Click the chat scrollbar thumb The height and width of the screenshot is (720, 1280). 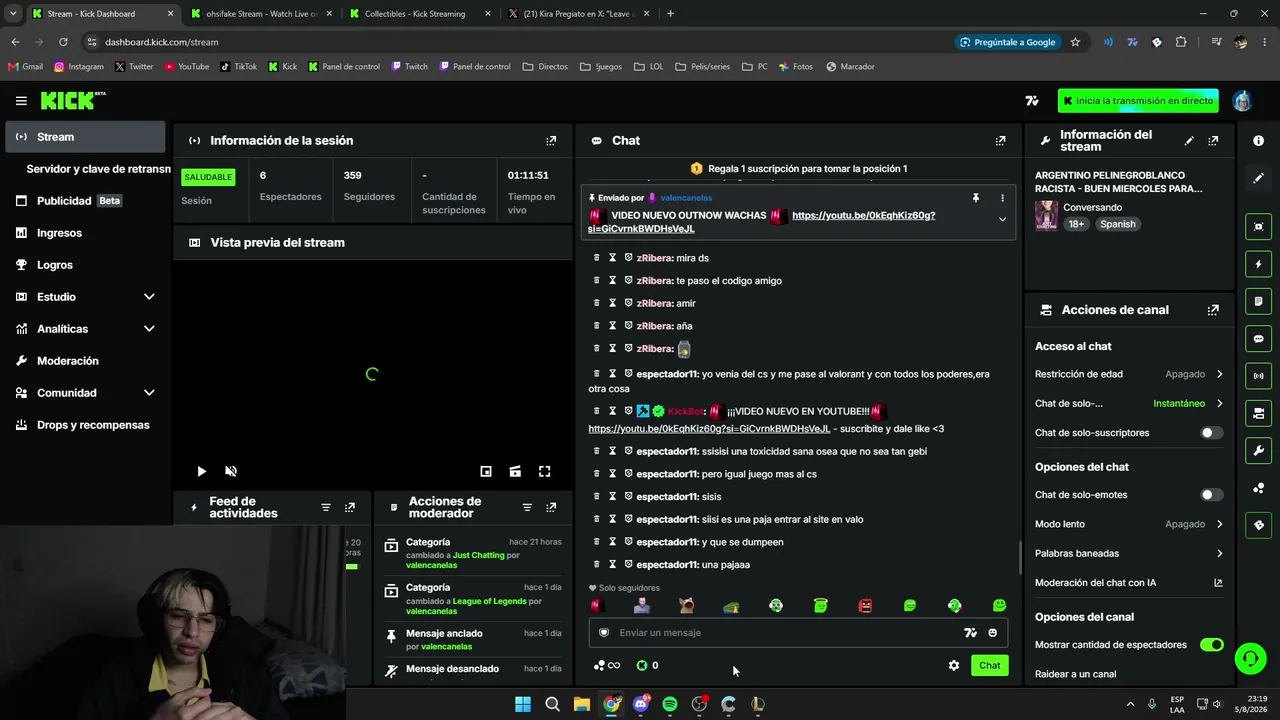[x=1019, y=558]
